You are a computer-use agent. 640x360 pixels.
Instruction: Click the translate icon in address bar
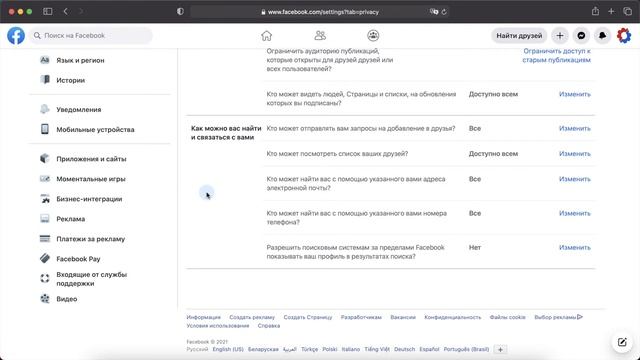tap(434, 12)
